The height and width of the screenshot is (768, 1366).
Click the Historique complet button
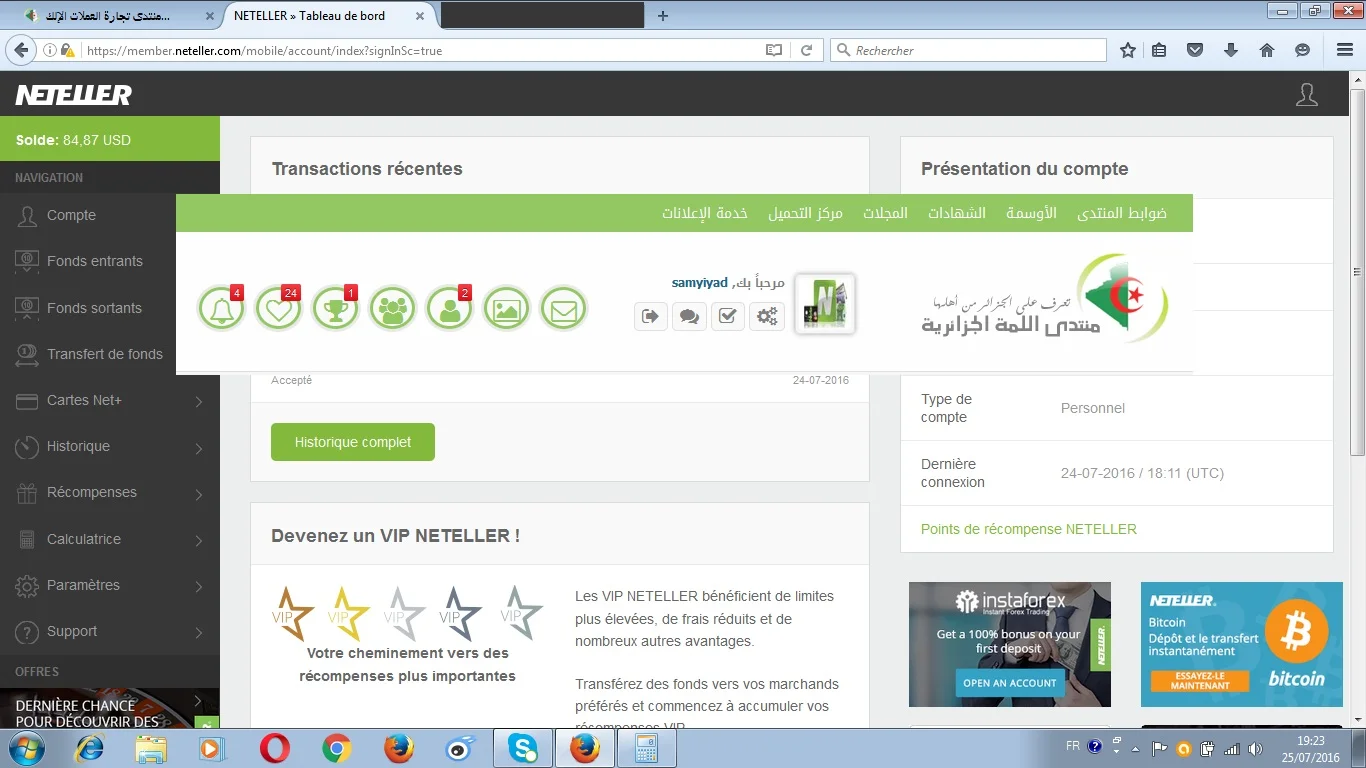tap(352, 442)
